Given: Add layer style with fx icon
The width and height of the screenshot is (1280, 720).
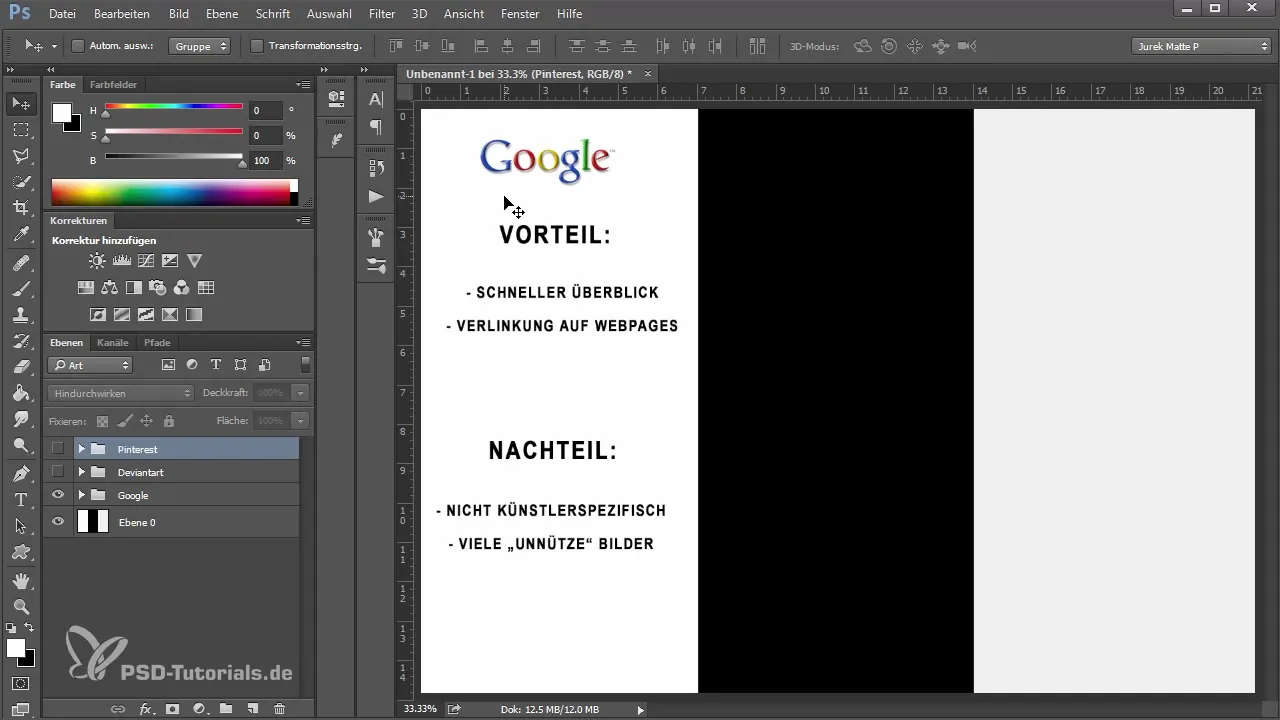Looking at the screenshot, I should click(146, 708).
